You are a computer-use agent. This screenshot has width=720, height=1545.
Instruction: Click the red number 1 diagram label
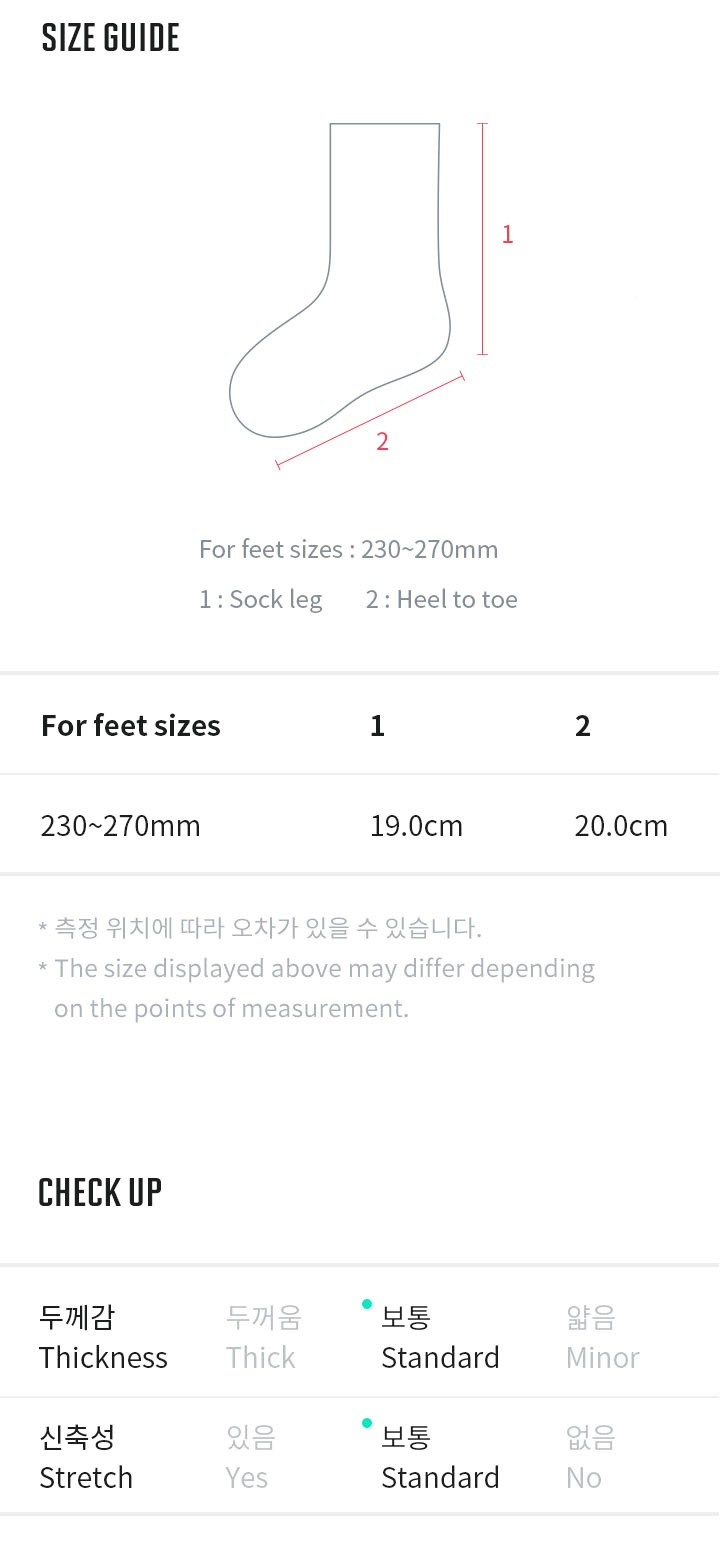pyautogui.click(x=507, y=235)
